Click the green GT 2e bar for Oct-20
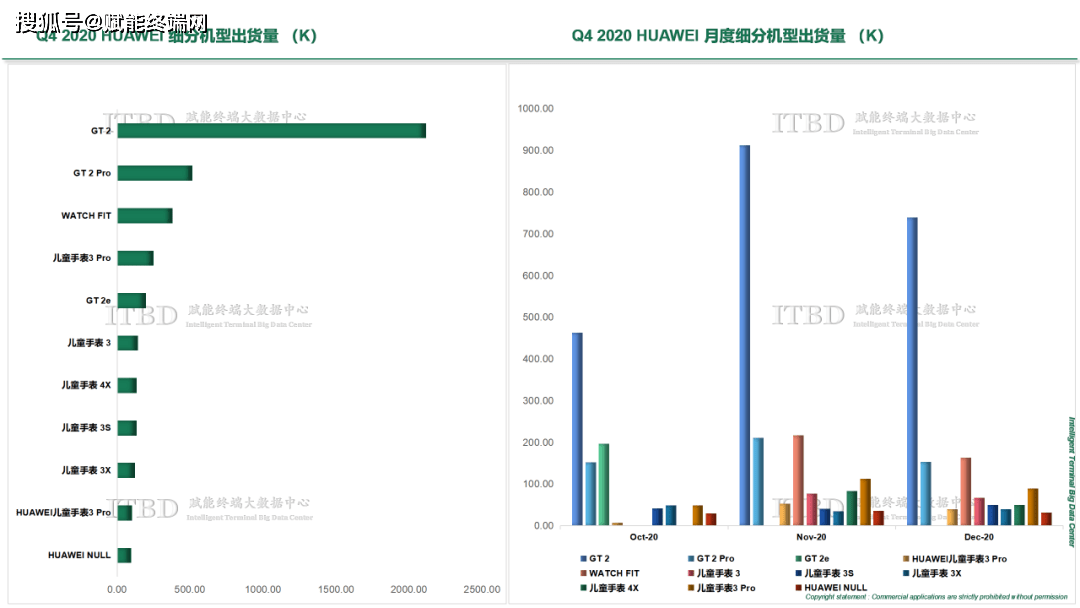Image resolution: width=1080 pixels, height=608 pixels. click(x=603, y=485)
